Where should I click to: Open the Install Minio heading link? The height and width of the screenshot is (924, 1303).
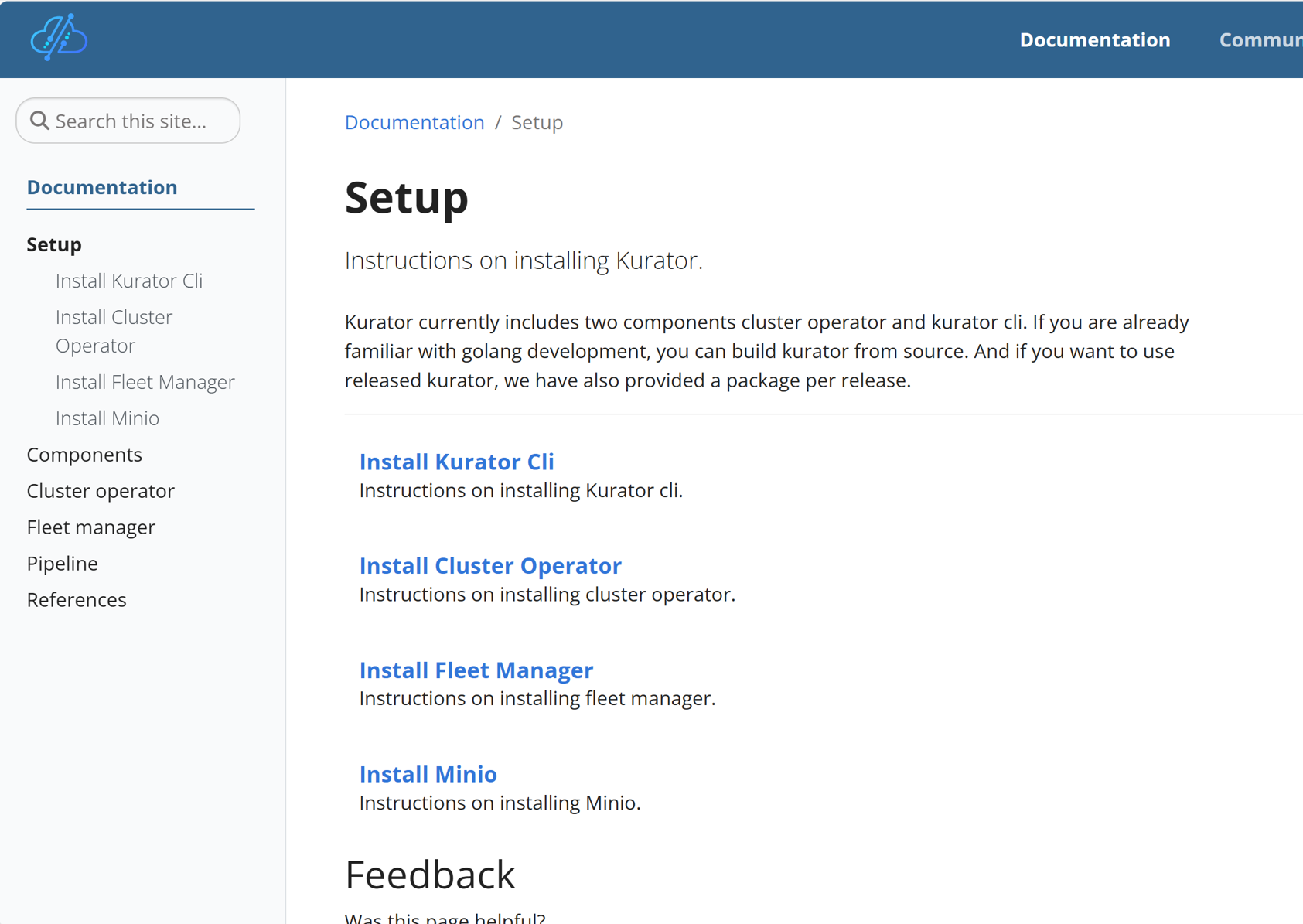pos(428,774)
